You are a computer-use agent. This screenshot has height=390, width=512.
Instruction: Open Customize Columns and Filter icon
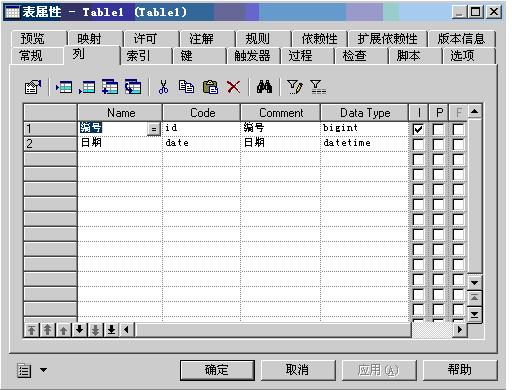(x=295, y=87)
